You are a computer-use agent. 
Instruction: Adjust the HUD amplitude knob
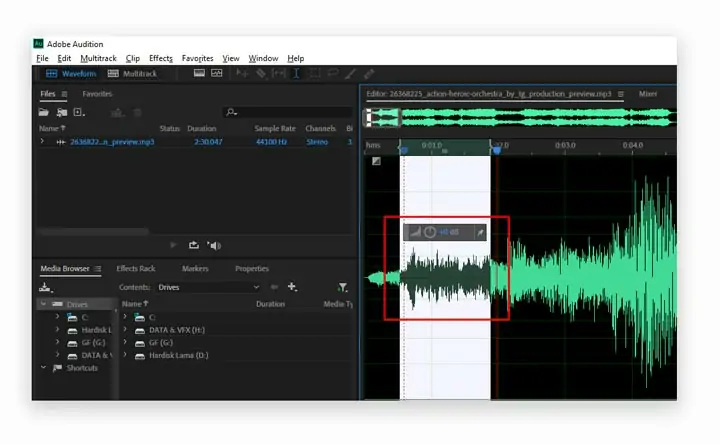coord(430,232)
